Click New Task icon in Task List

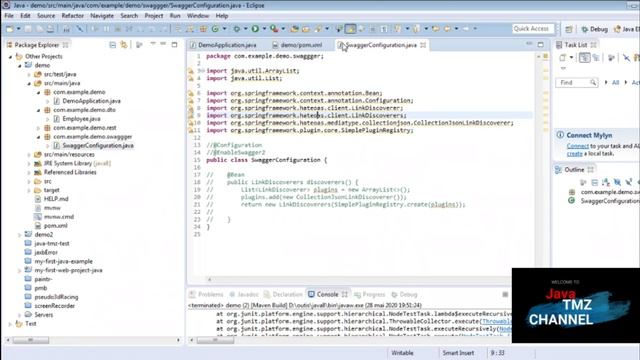pyautogui.click(x=563, y=58)
